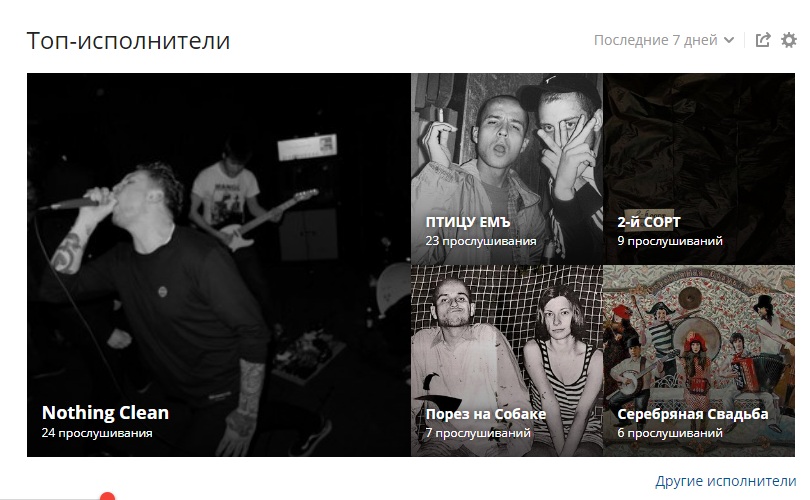Open the Nothing Clean artist name link
Viewport: 810px width, 500px height.
pos(105,412)
